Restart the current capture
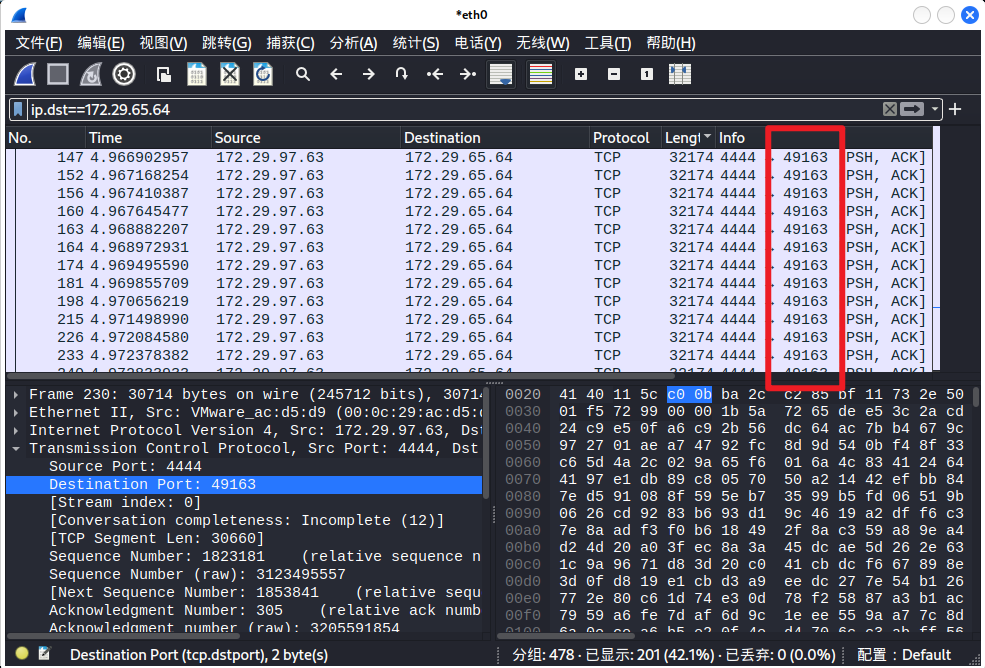This screenshot has height=668, width=985. 91,74
